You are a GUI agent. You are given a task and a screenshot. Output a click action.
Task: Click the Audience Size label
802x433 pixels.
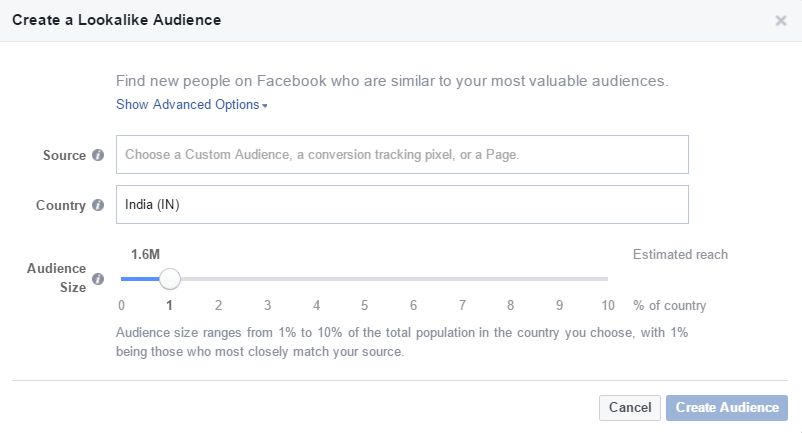coord(57,278)
